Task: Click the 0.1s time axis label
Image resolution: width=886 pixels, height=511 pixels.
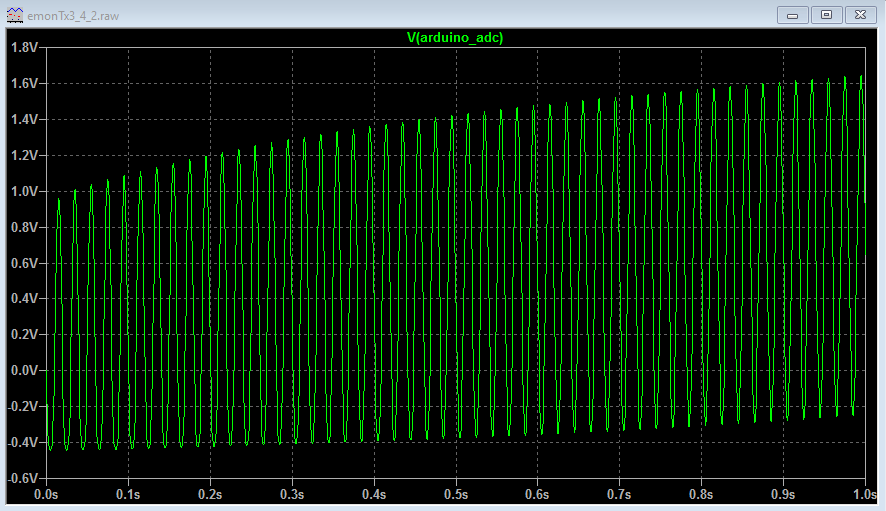Action: pos(128,495)
